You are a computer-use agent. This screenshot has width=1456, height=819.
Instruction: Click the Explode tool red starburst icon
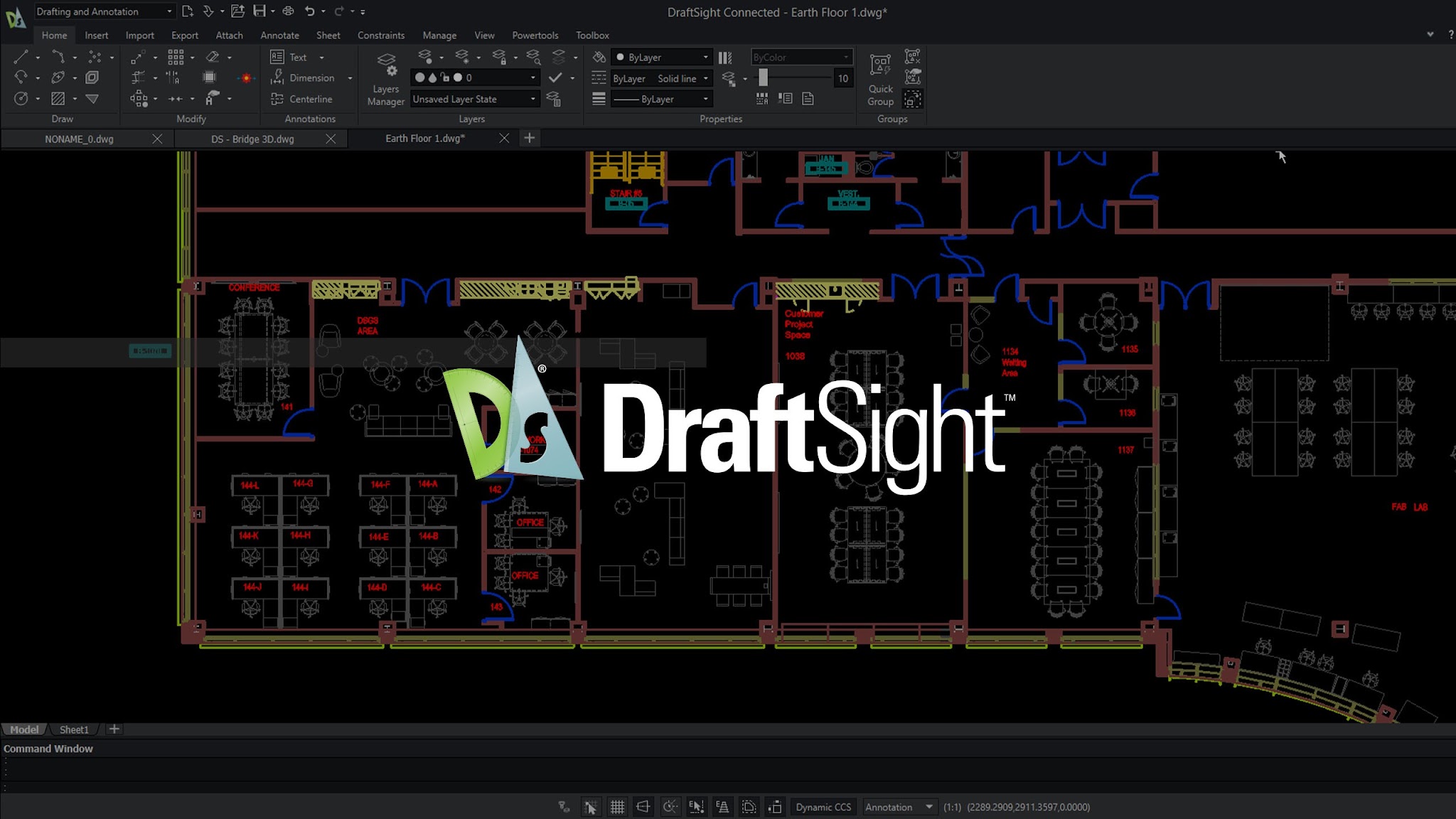tap(246, 78)
